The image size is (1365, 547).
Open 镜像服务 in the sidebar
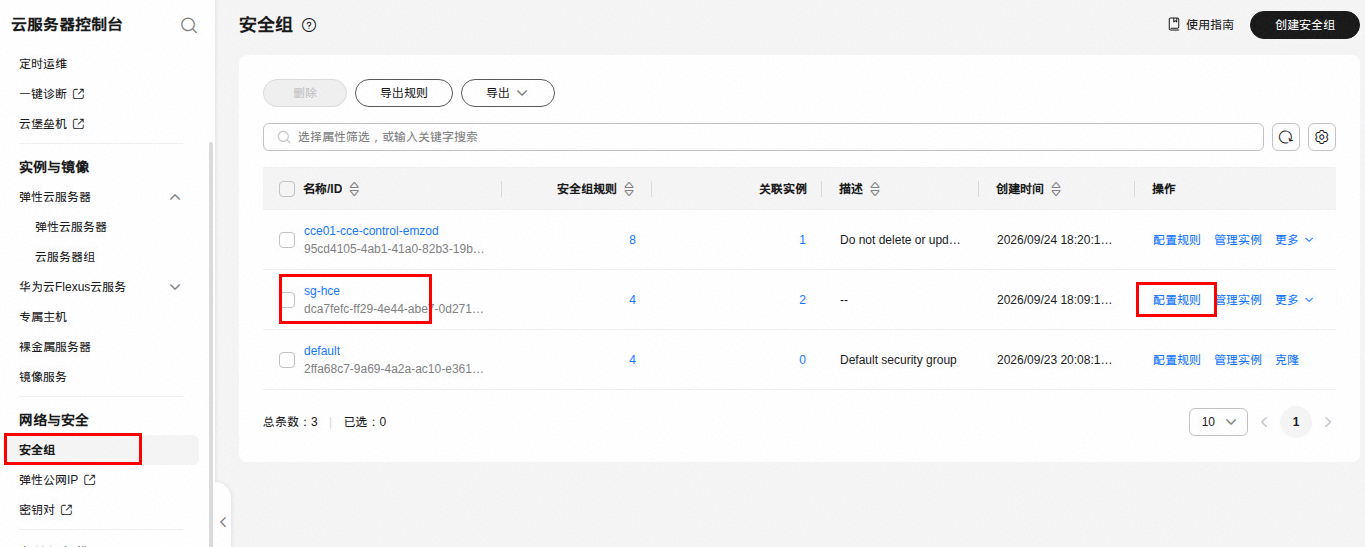click(x=43, y=377)
